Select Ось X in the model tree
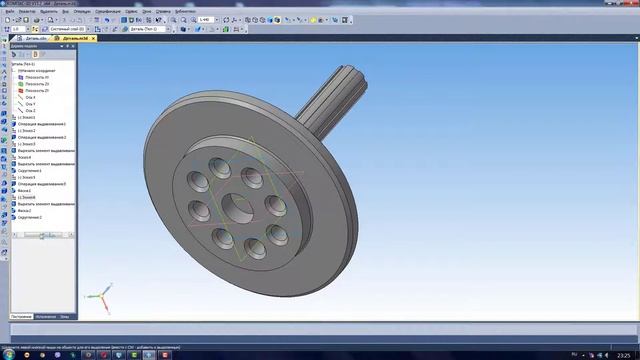640x360 pixels. [30, 98]
